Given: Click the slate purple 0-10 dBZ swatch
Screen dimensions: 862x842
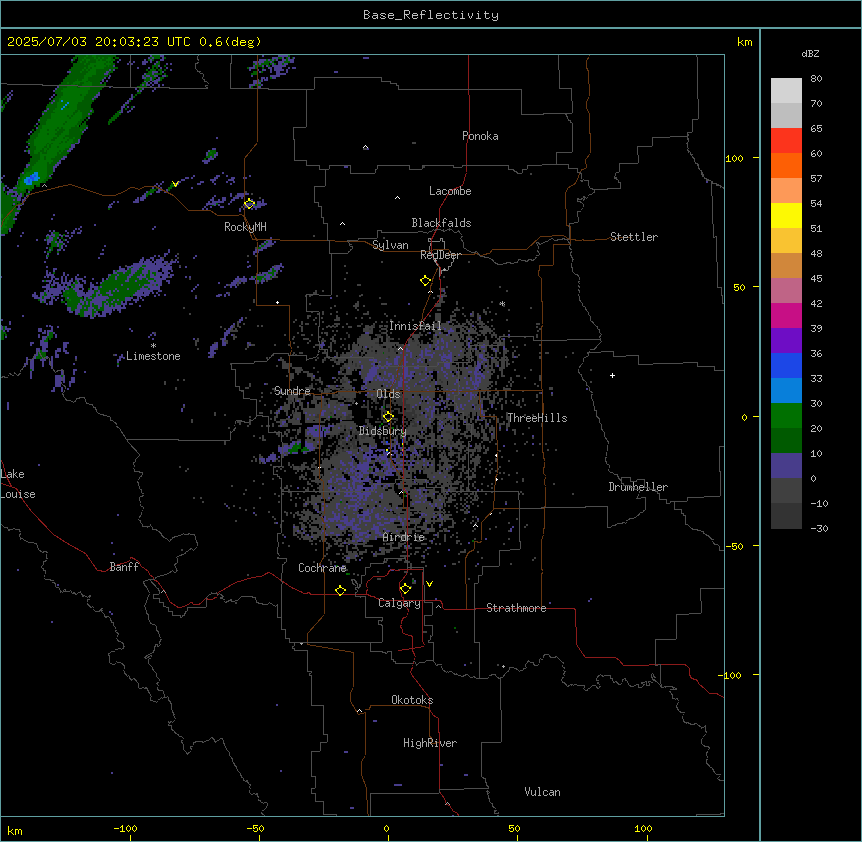Looking at the screenshot, I should pos(786,466).
